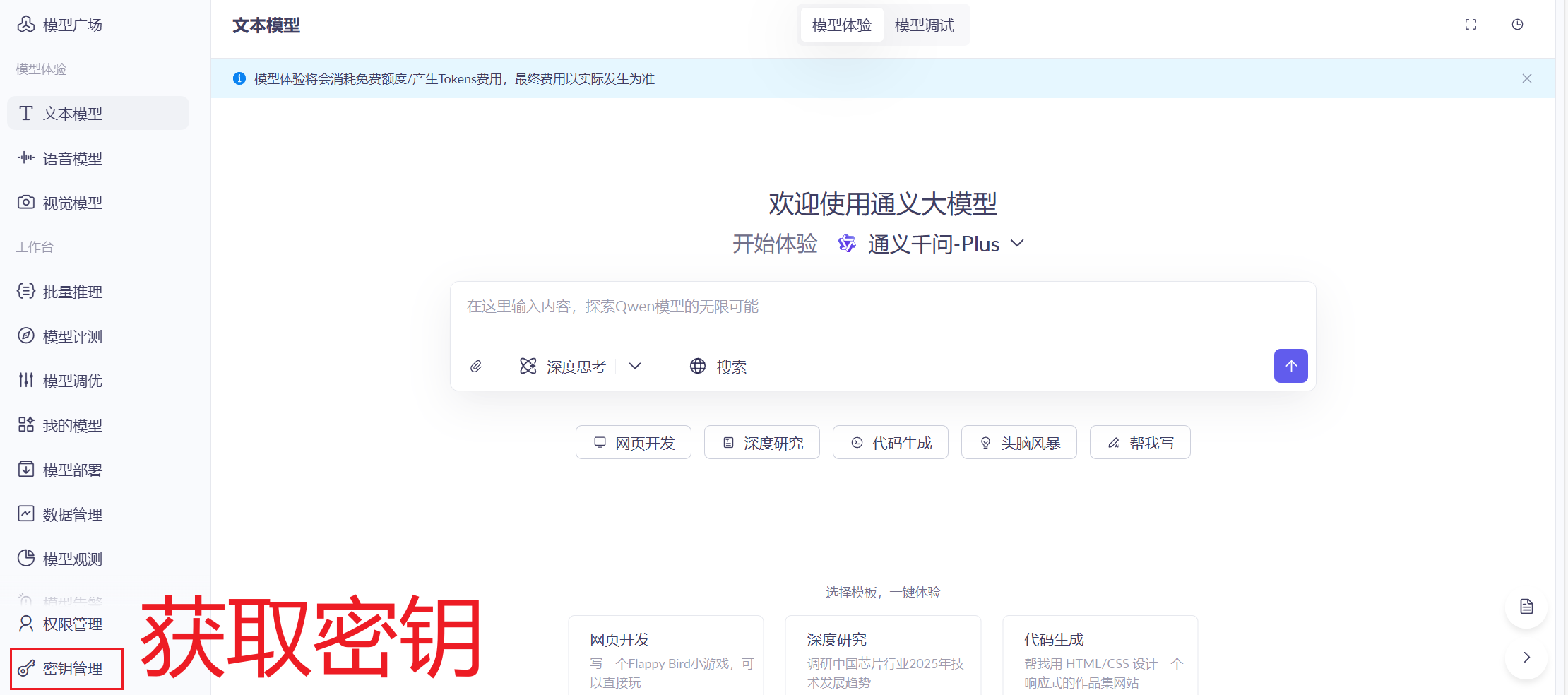Click the 代码生成 quick-action button
The width and height of the screenshot is (1568, 695).
(x=891, y=442)
